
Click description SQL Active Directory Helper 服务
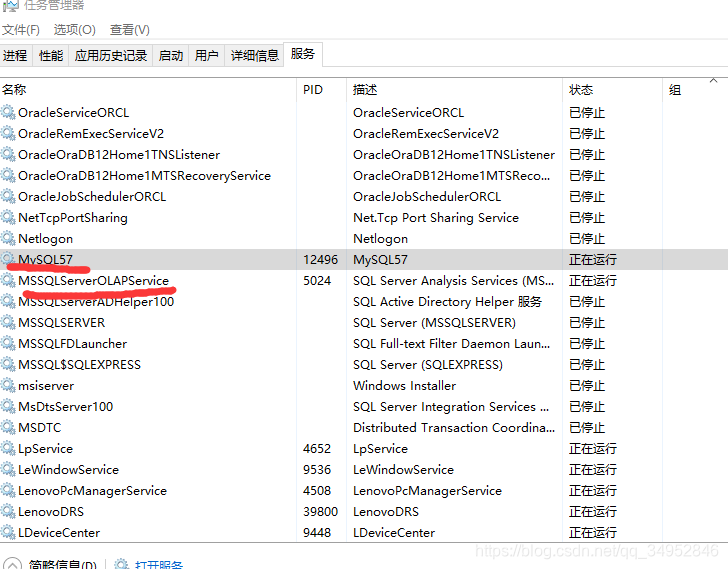[447, 302]
